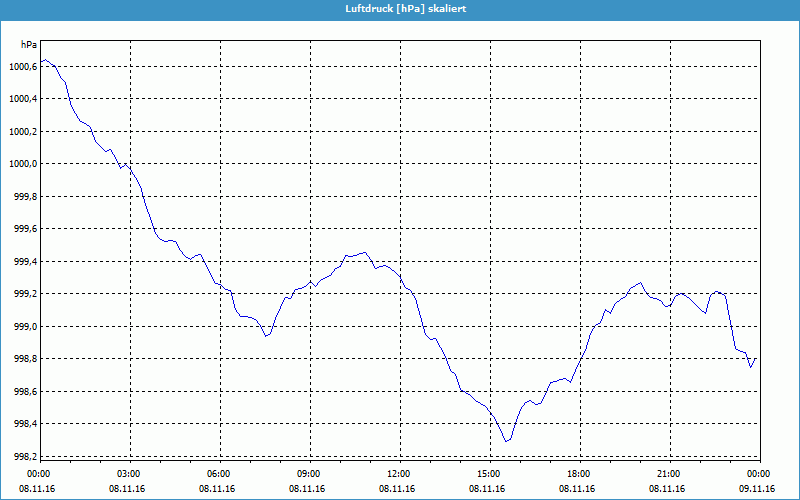
Task: Click the 999,4 y-axis label
Action: click(x=24, y=262)
